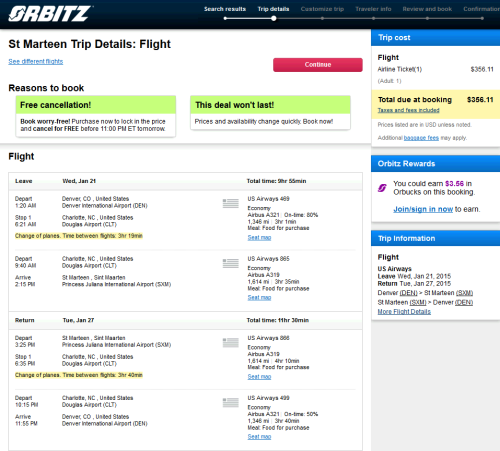Click St Marteen Trip Details: Flight heading

[x=89, y=44]
